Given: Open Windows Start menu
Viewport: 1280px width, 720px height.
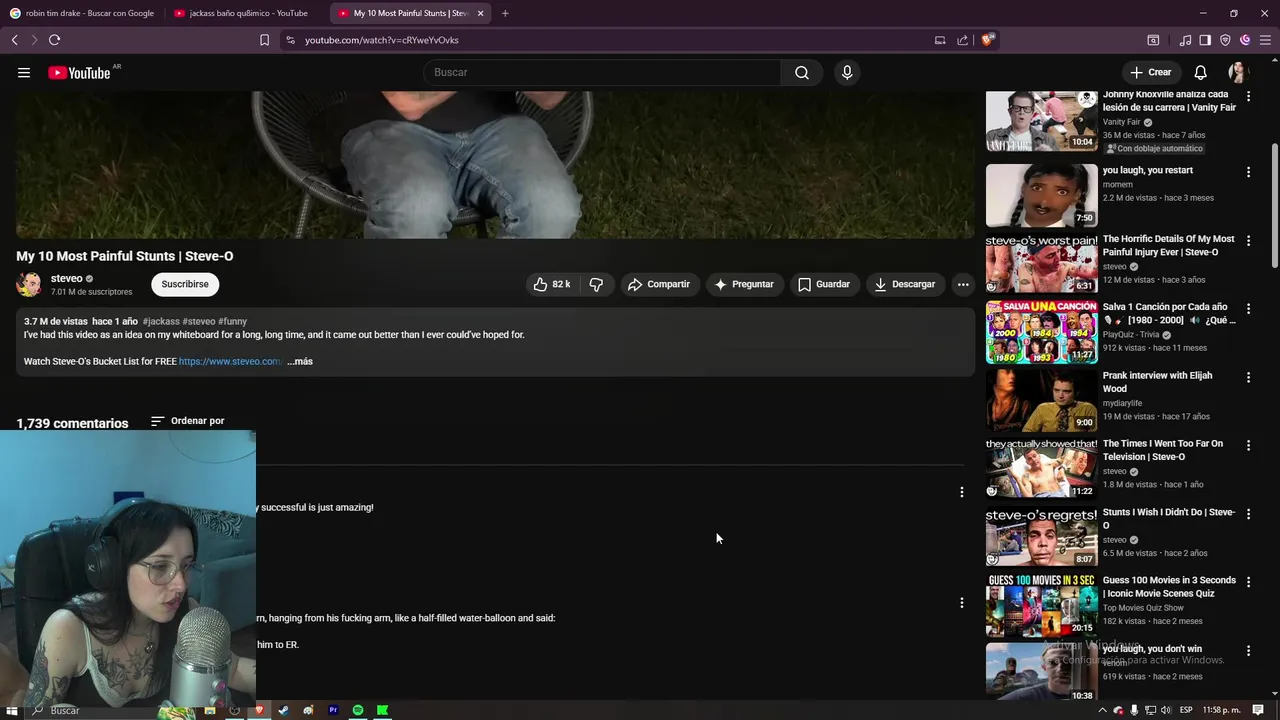Looking at the screenshot, I should pos(11,710).
